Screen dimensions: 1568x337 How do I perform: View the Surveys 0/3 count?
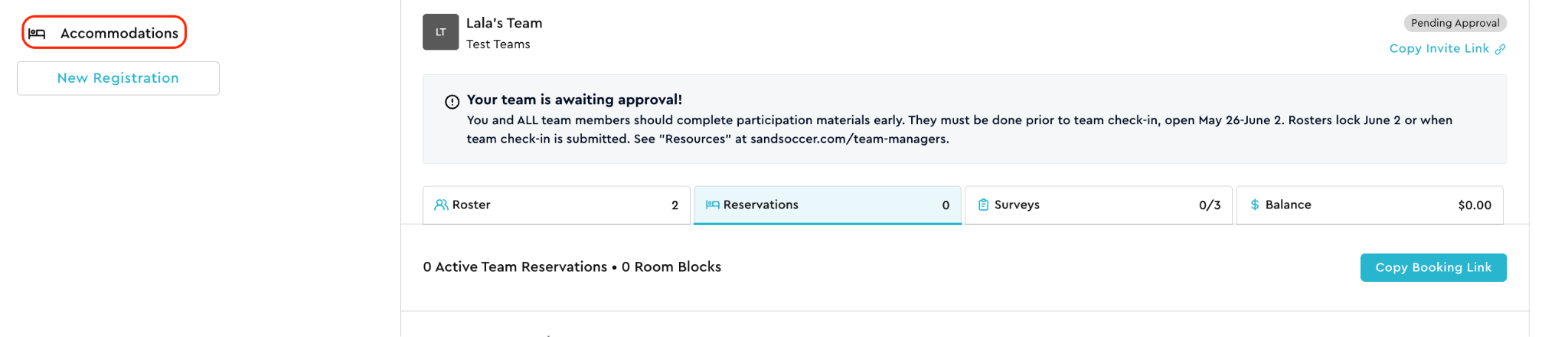1210,205
